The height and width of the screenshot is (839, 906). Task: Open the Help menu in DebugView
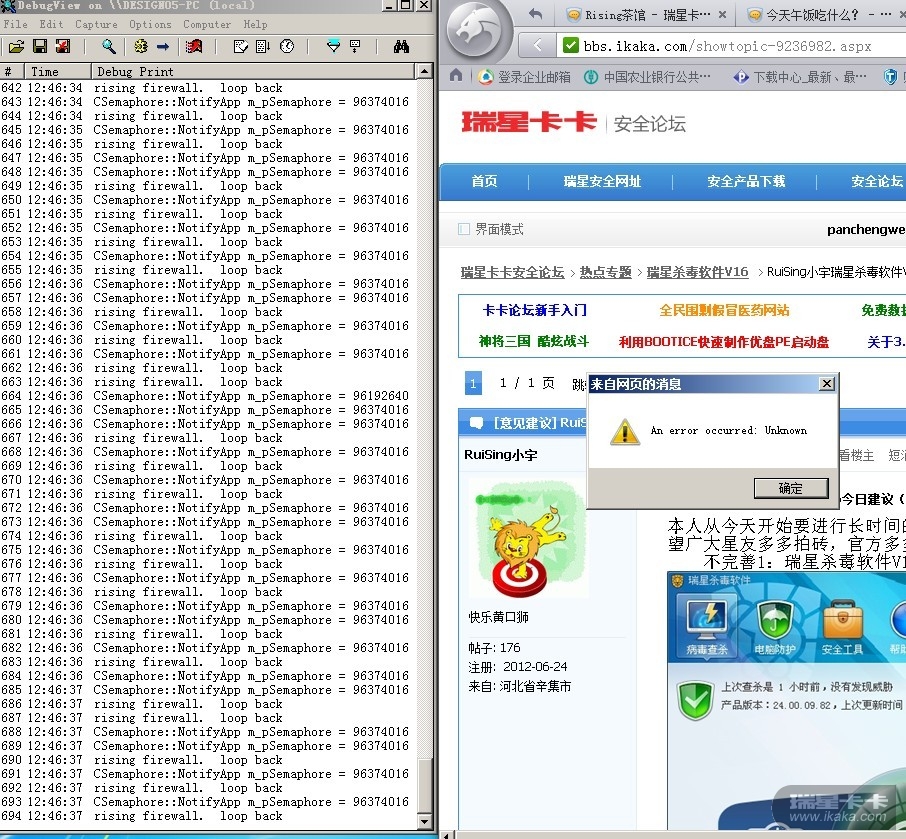(x=255, y=24)
